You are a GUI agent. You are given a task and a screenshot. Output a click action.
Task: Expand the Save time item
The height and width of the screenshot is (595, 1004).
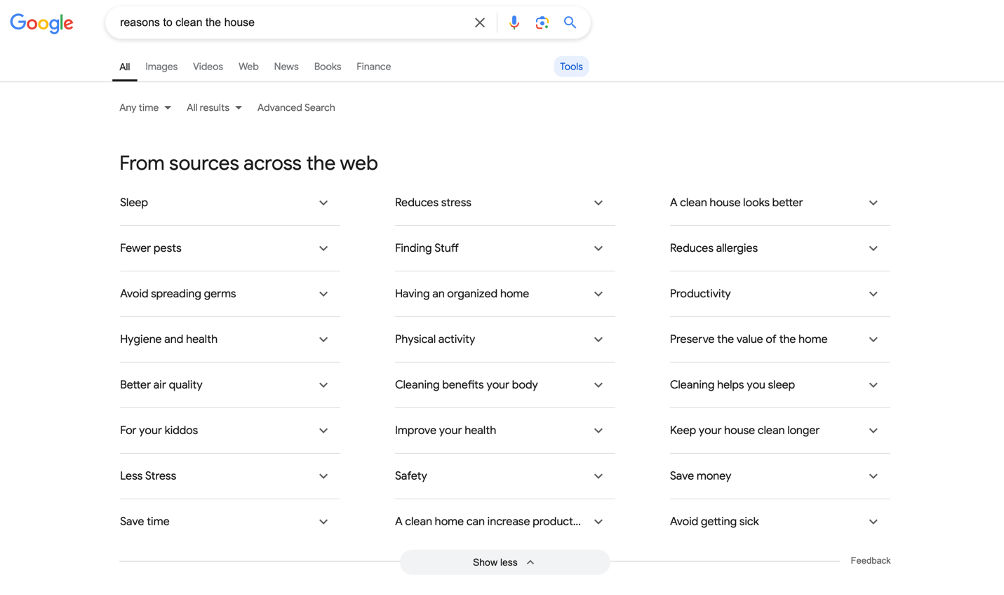pyautogui.click(x=229, y=521)
